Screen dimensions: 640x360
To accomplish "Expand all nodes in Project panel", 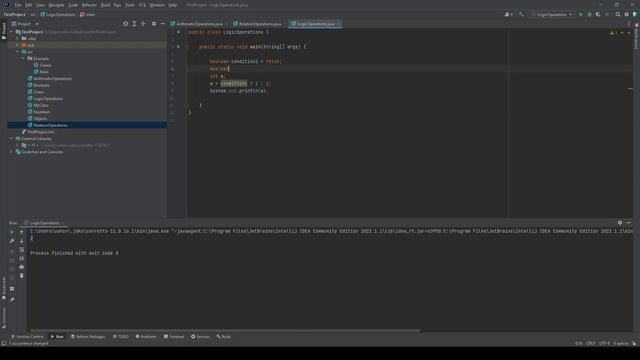I will pos(134,24).
